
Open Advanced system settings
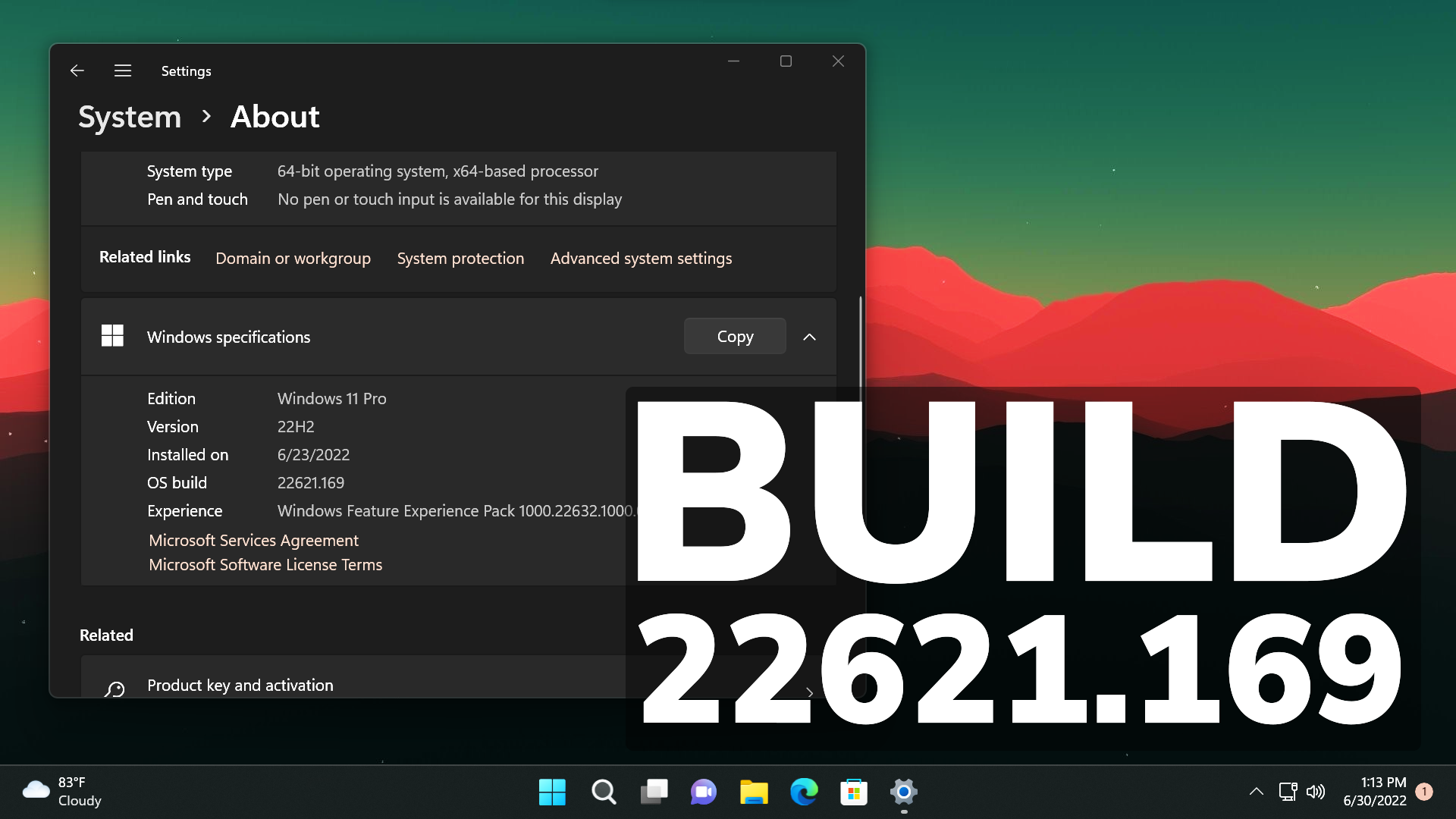(x=641, y=259)
